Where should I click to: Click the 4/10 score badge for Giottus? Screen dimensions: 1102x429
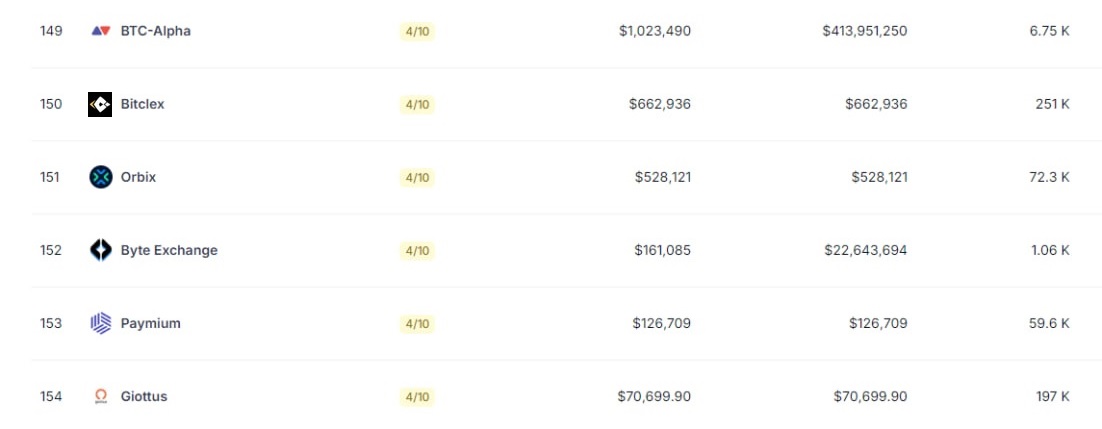tap(417, 397)
